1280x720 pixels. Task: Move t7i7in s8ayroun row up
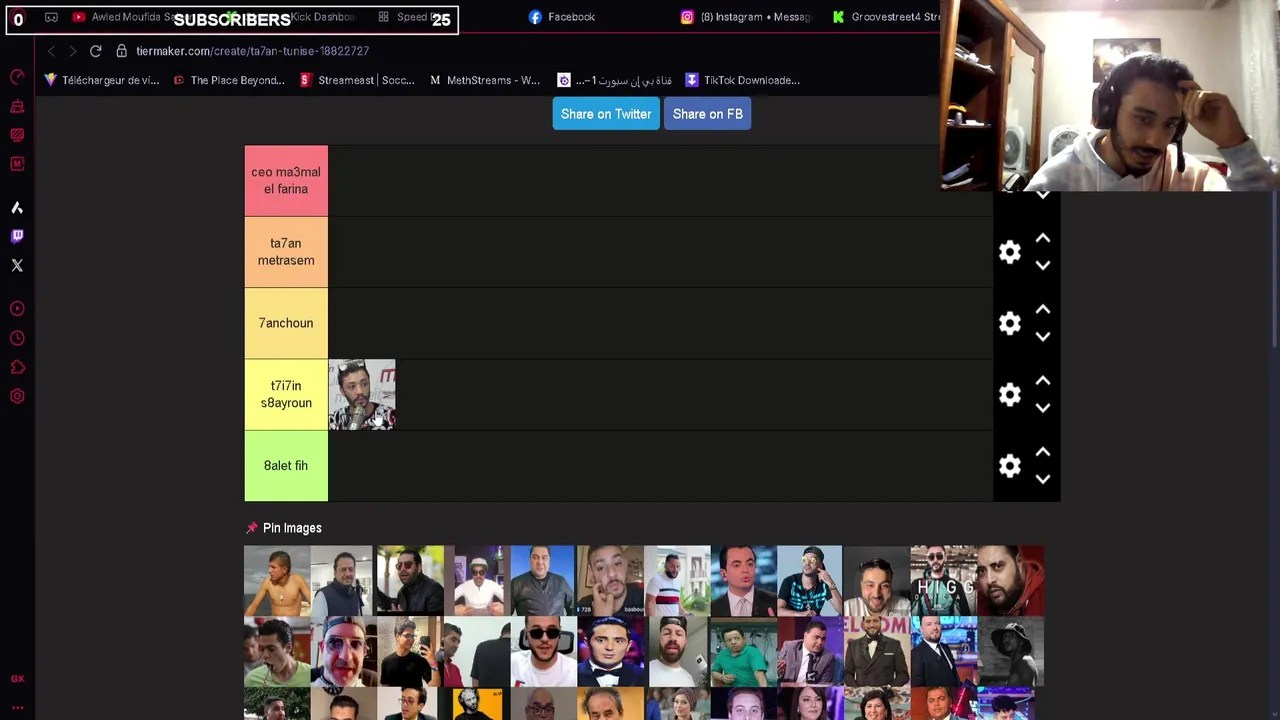(x=1043, y=381)
